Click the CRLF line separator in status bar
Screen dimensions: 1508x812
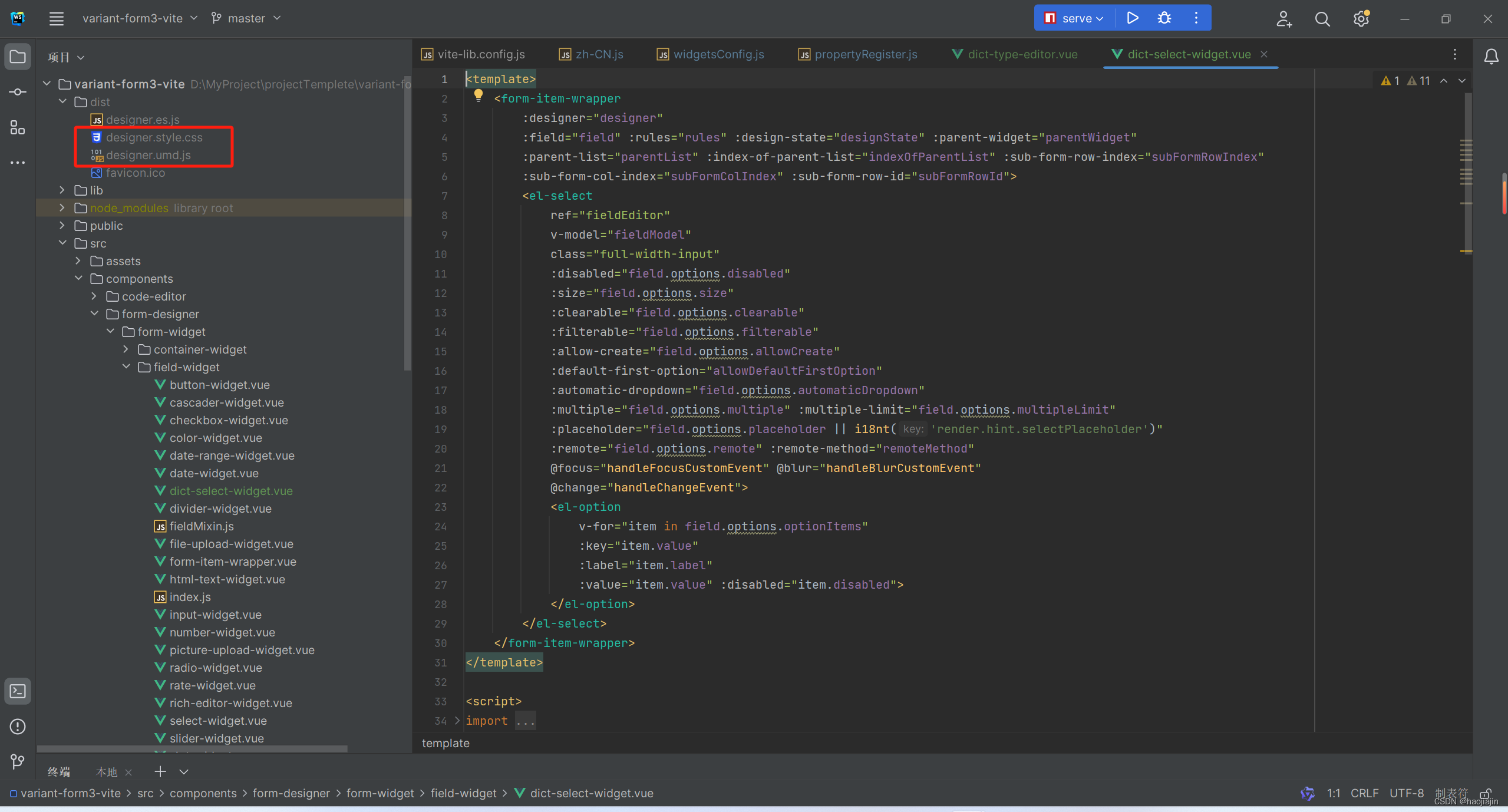(1364, 793)
